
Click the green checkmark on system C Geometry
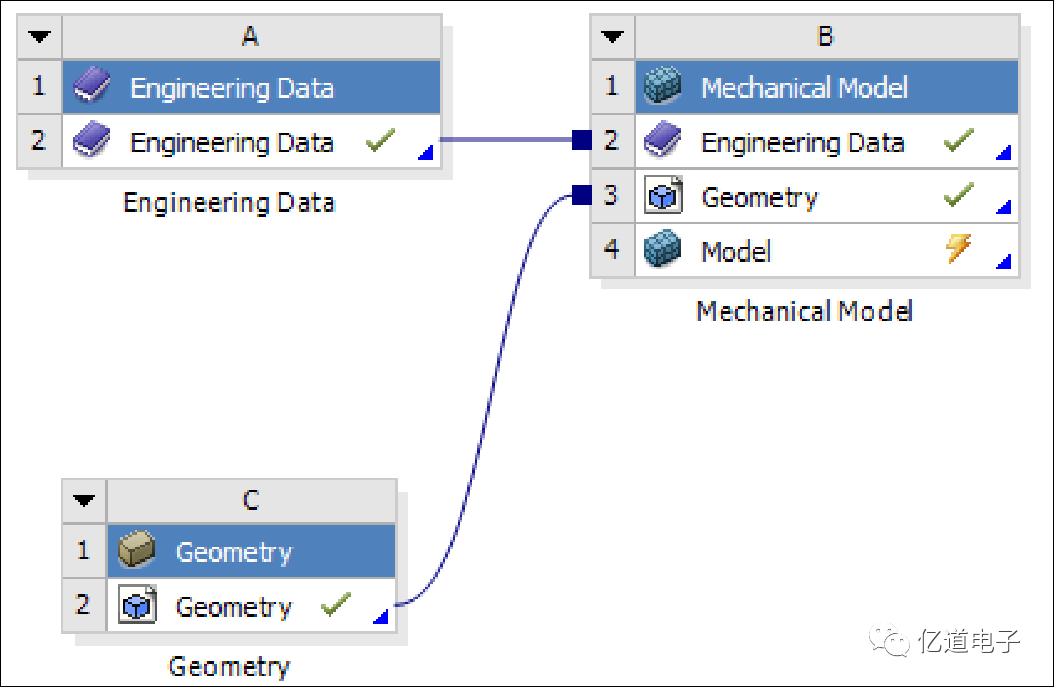point(336,604)
